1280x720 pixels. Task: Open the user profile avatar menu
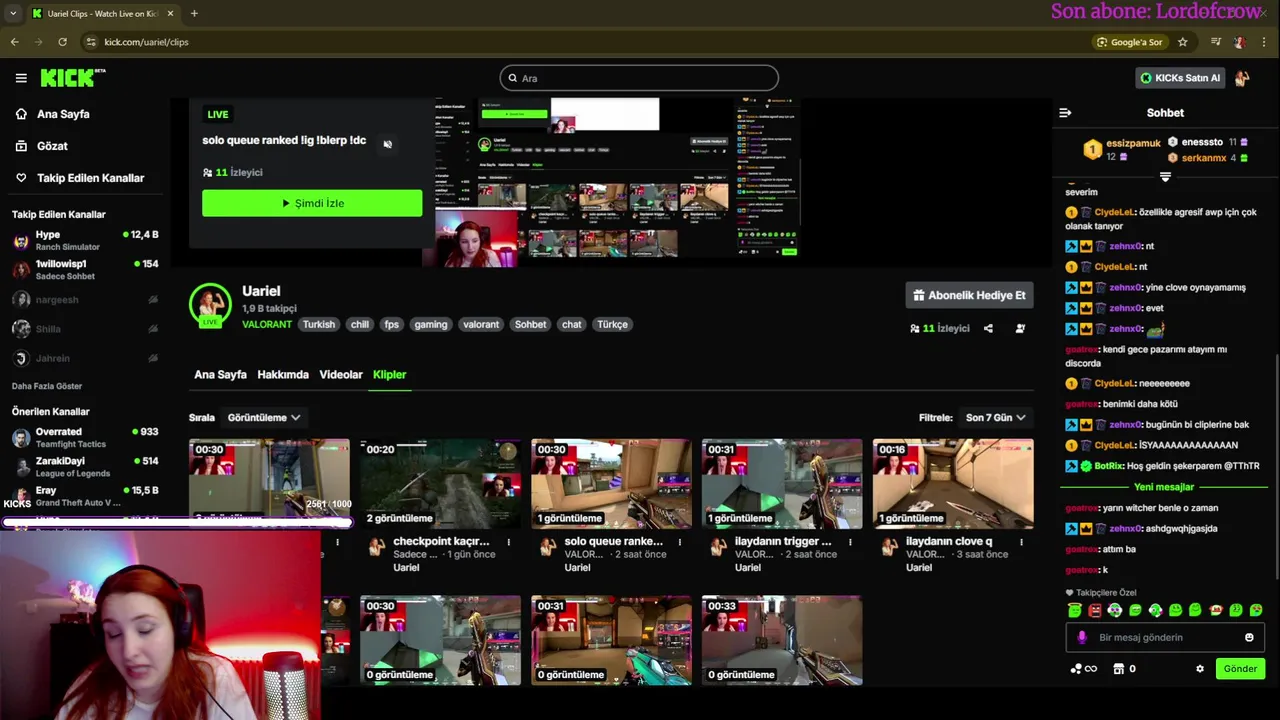coord(1242,78)
